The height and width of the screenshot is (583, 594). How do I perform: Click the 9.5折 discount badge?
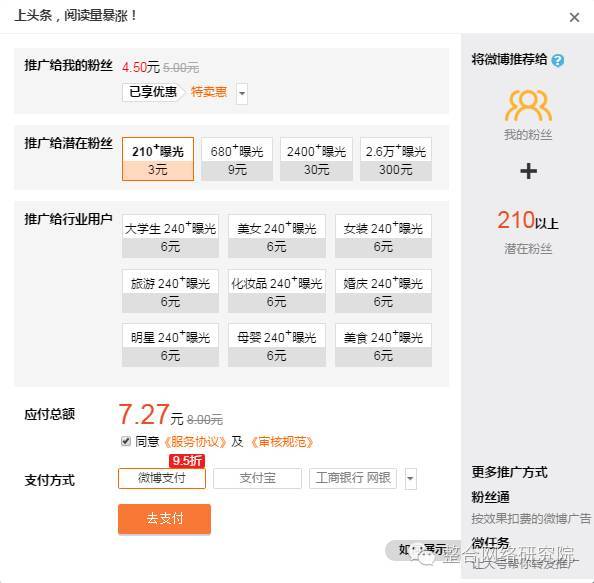pyautogui.click(x=187, y=461)
